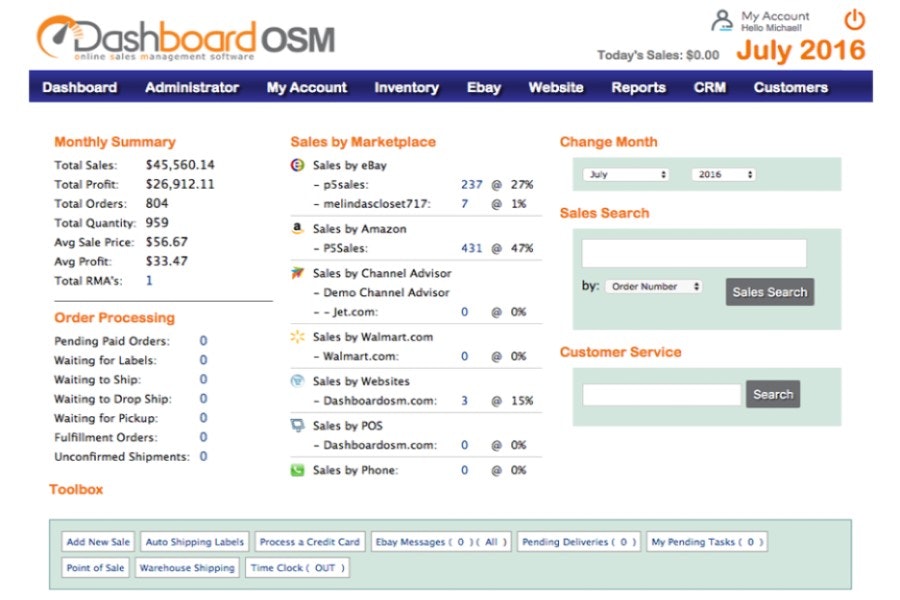Image resolution: width=900 pixels, height=600 pixels.
Task: Click the My Account person icon
Action: click(x=722, y=20)
